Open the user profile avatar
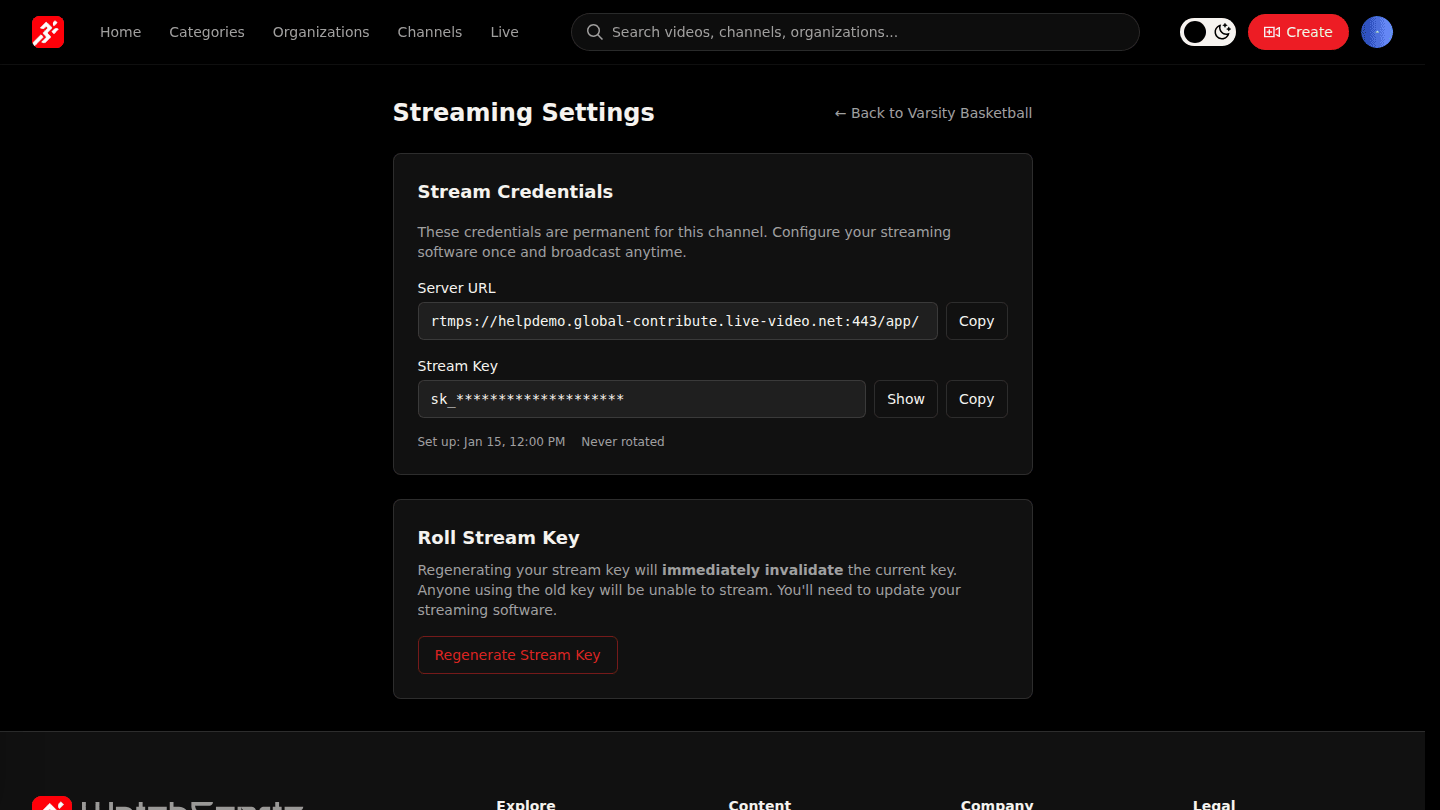The image size is (1440, 810). pos(1377,32)
